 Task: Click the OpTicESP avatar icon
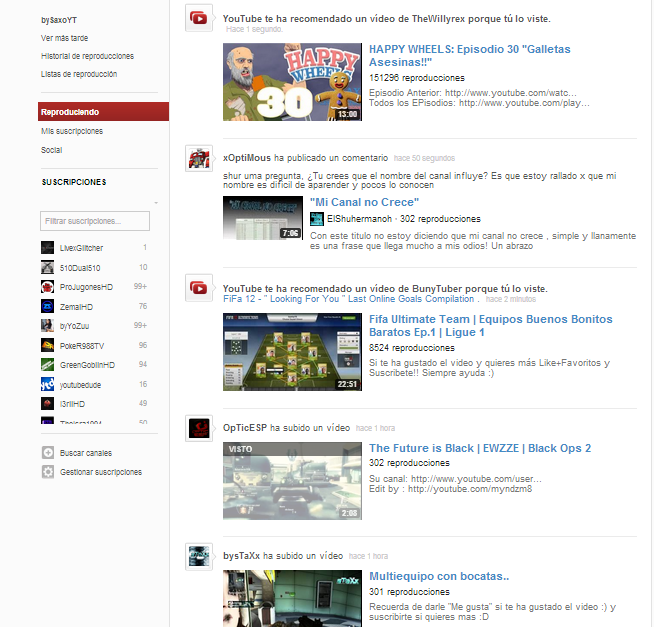(199, 428)
